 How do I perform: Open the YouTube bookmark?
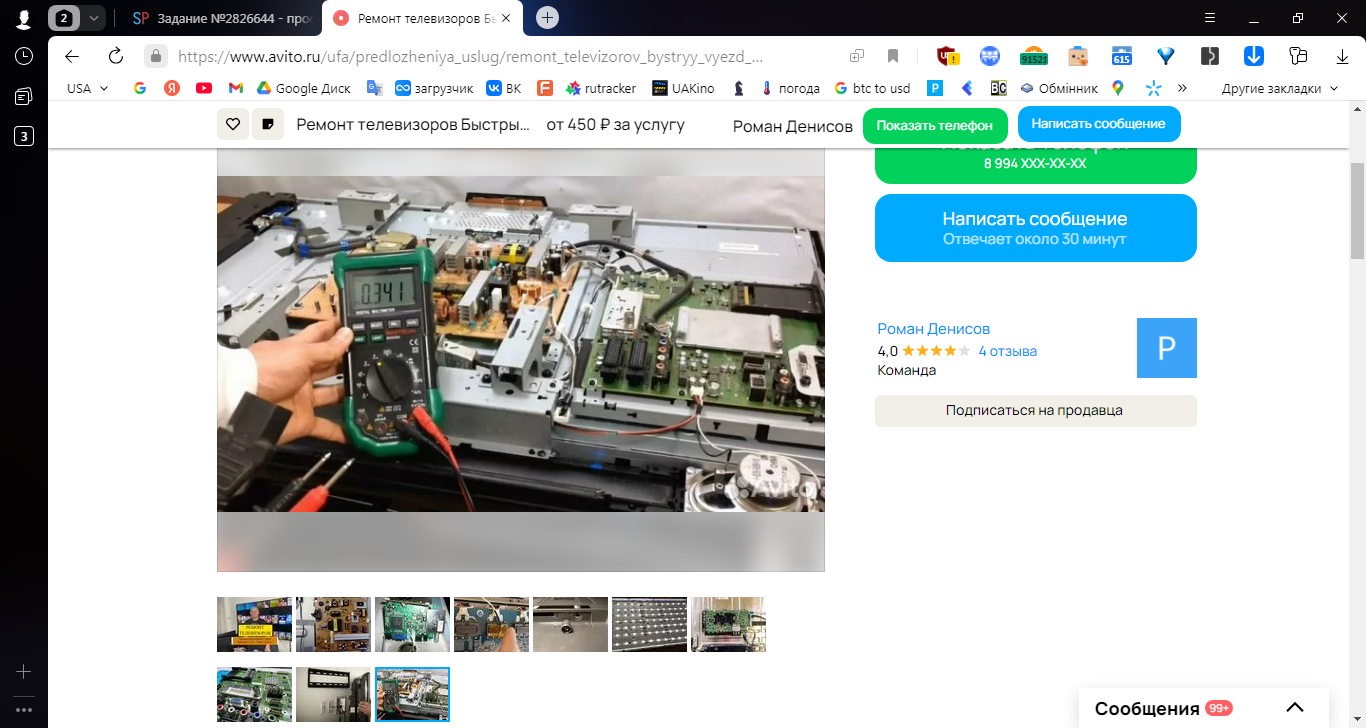pos(204,88)
